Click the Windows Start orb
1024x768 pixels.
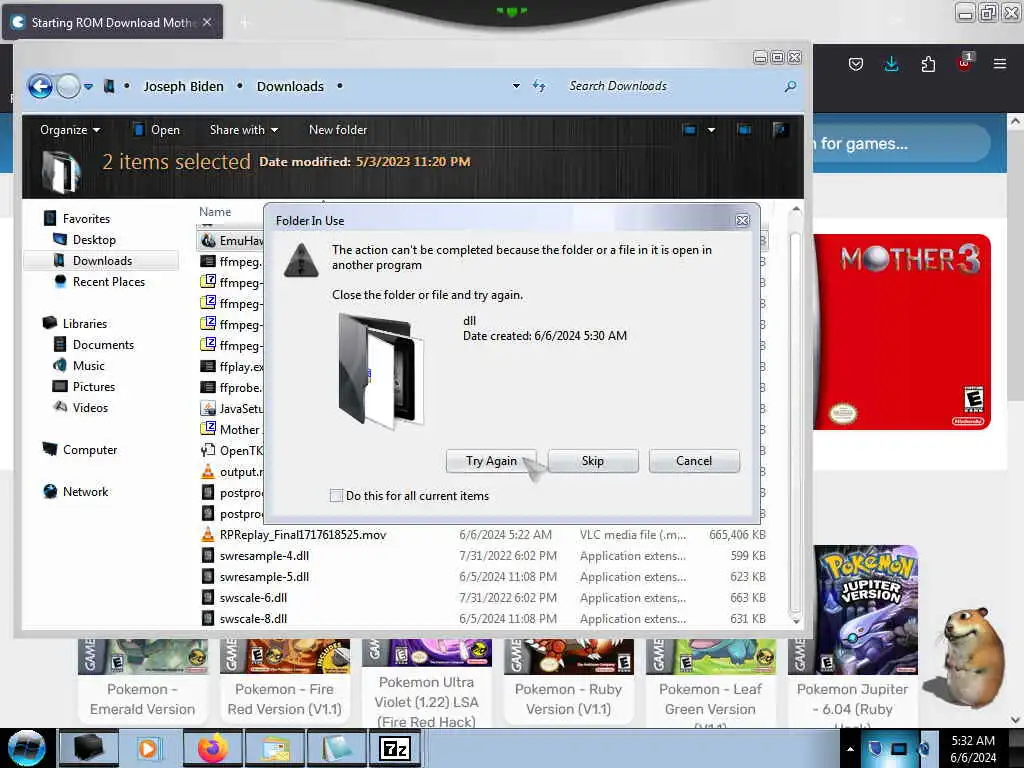coord(27,748)
